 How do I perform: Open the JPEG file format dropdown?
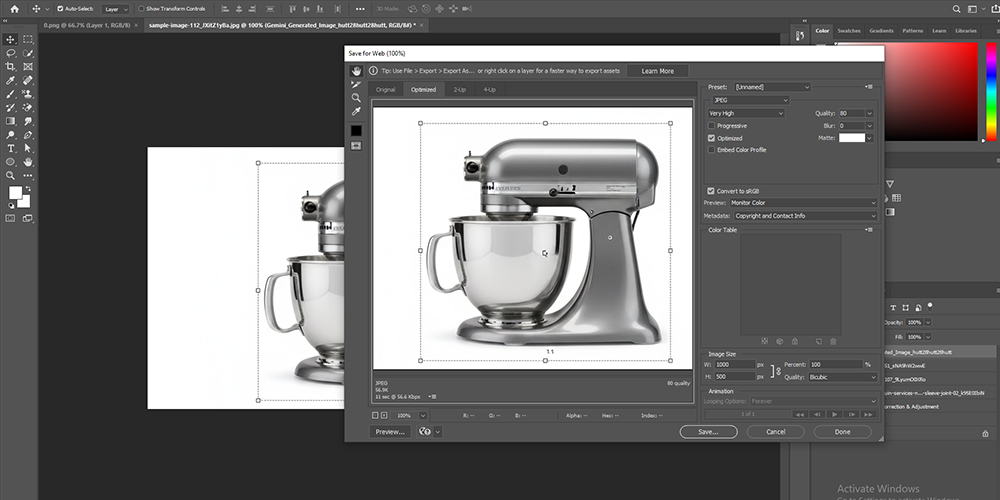tap(751, 100)
